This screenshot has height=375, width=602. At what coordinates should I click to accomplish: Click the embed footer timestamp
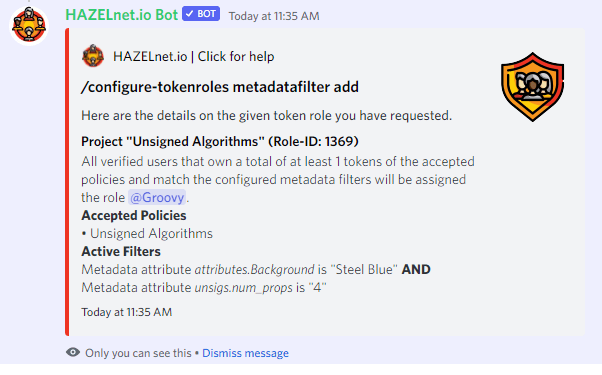[x=126, y=312]
